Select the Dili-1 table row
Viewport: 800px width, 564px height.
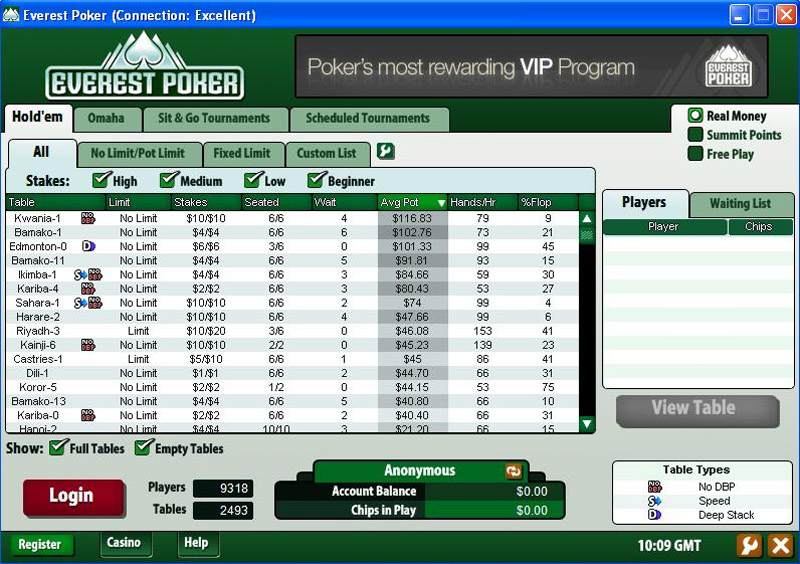click(x=292, y=374)
